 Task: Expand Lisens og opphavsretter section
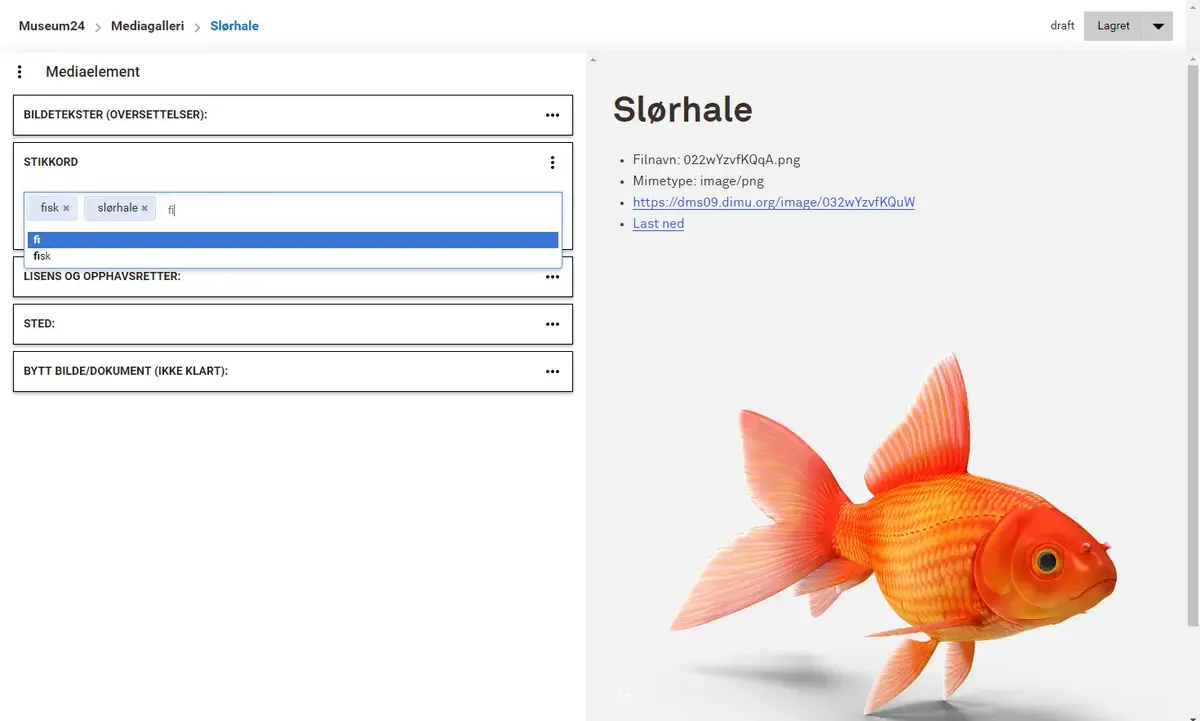pyautogui.click(x=293, y=277)
